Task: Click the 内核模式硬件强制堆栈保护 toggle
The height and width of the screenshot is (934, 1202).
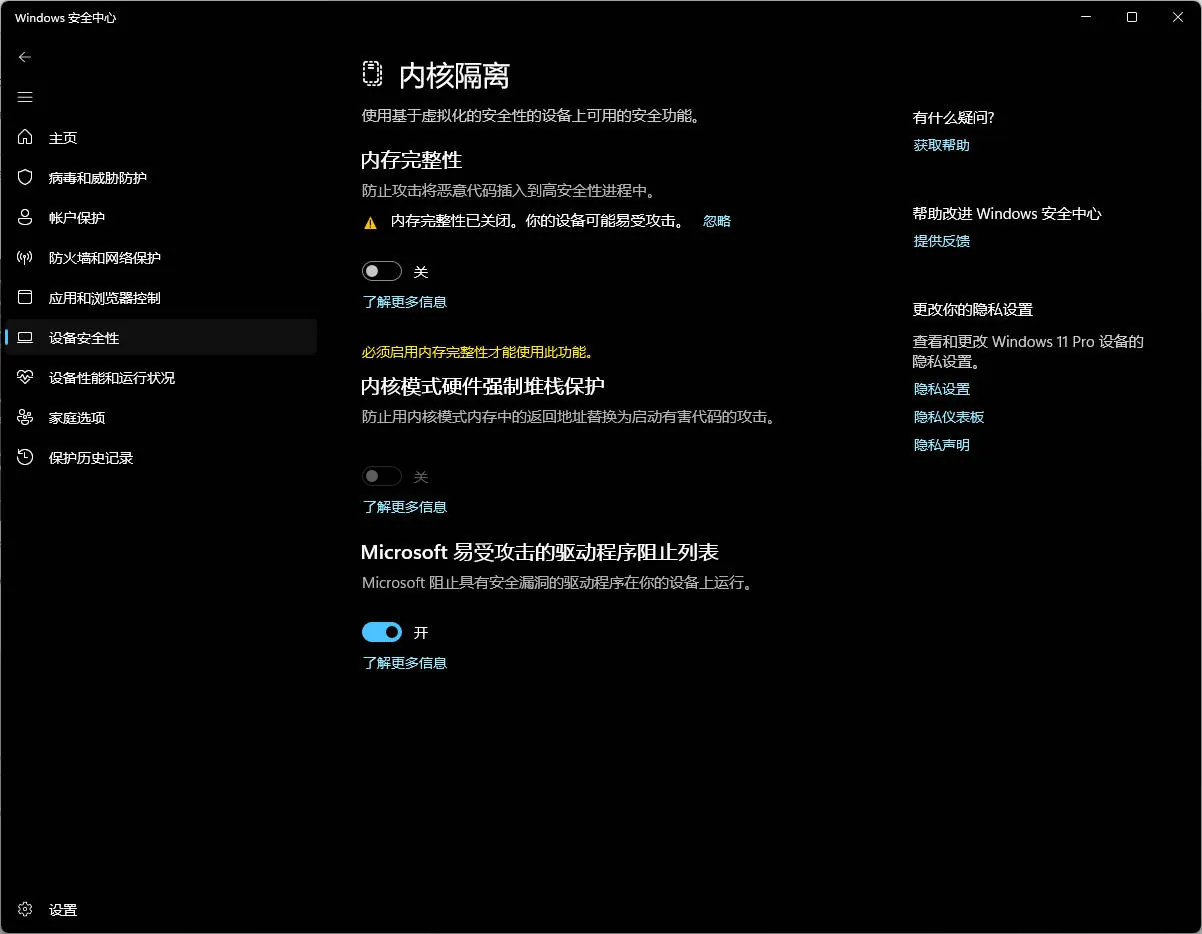Action: (x=381, y=476)
